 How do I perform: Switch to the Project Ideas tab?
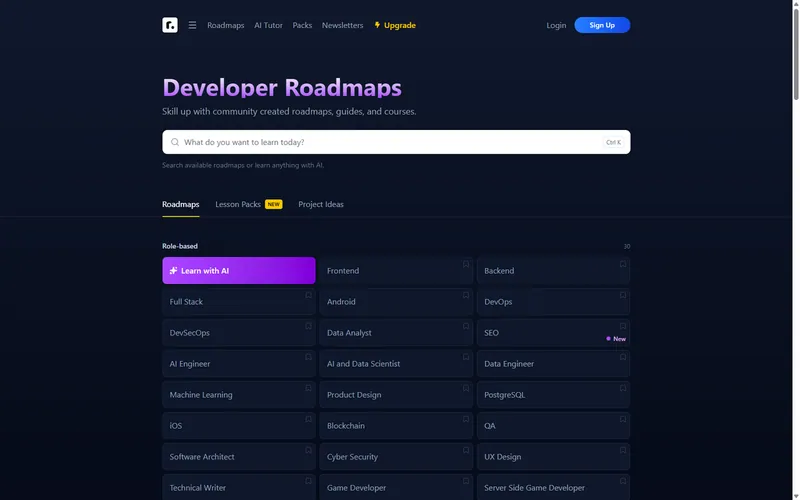click(321, 205)
